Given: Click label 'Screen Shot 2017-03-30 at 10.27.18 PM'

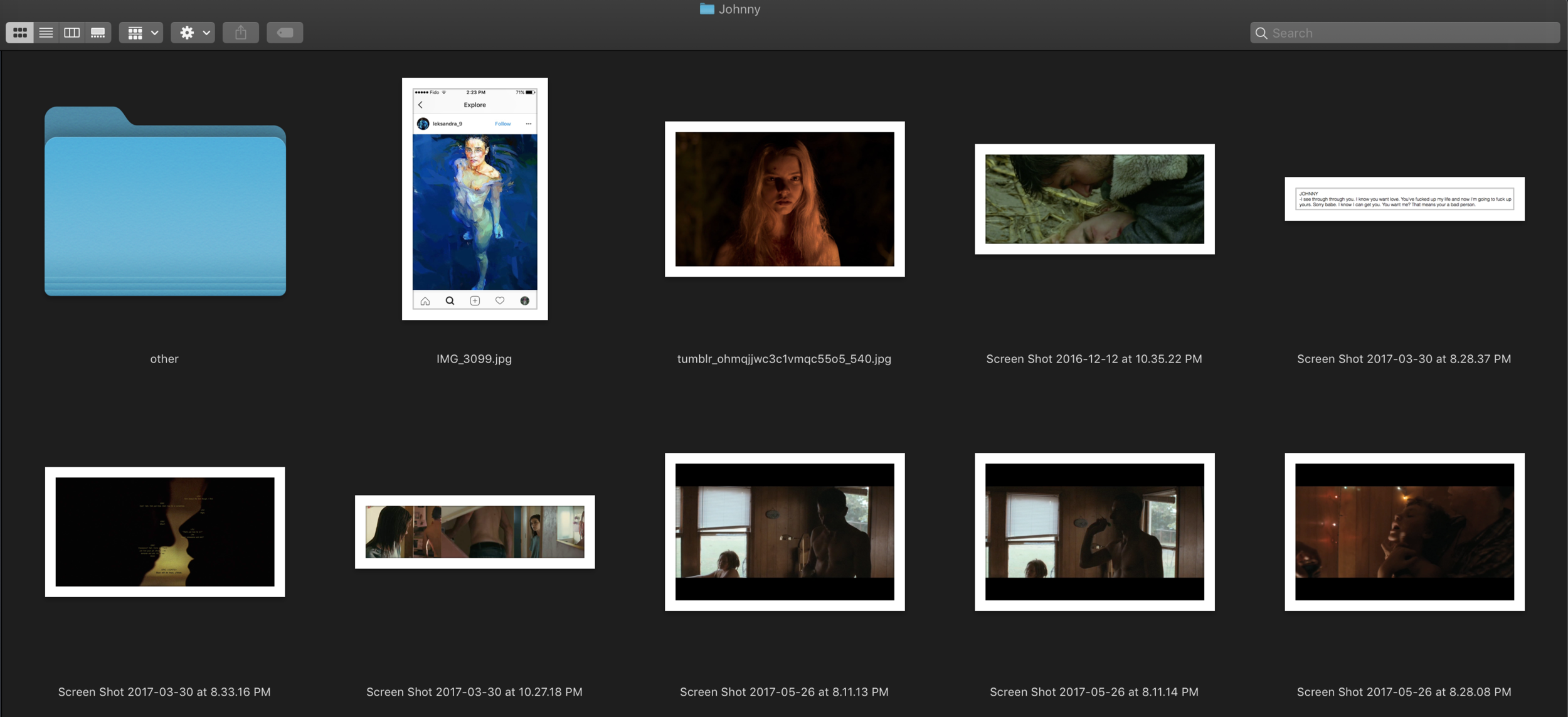Looking at the screenshot, I should click(x=474, y=692).
